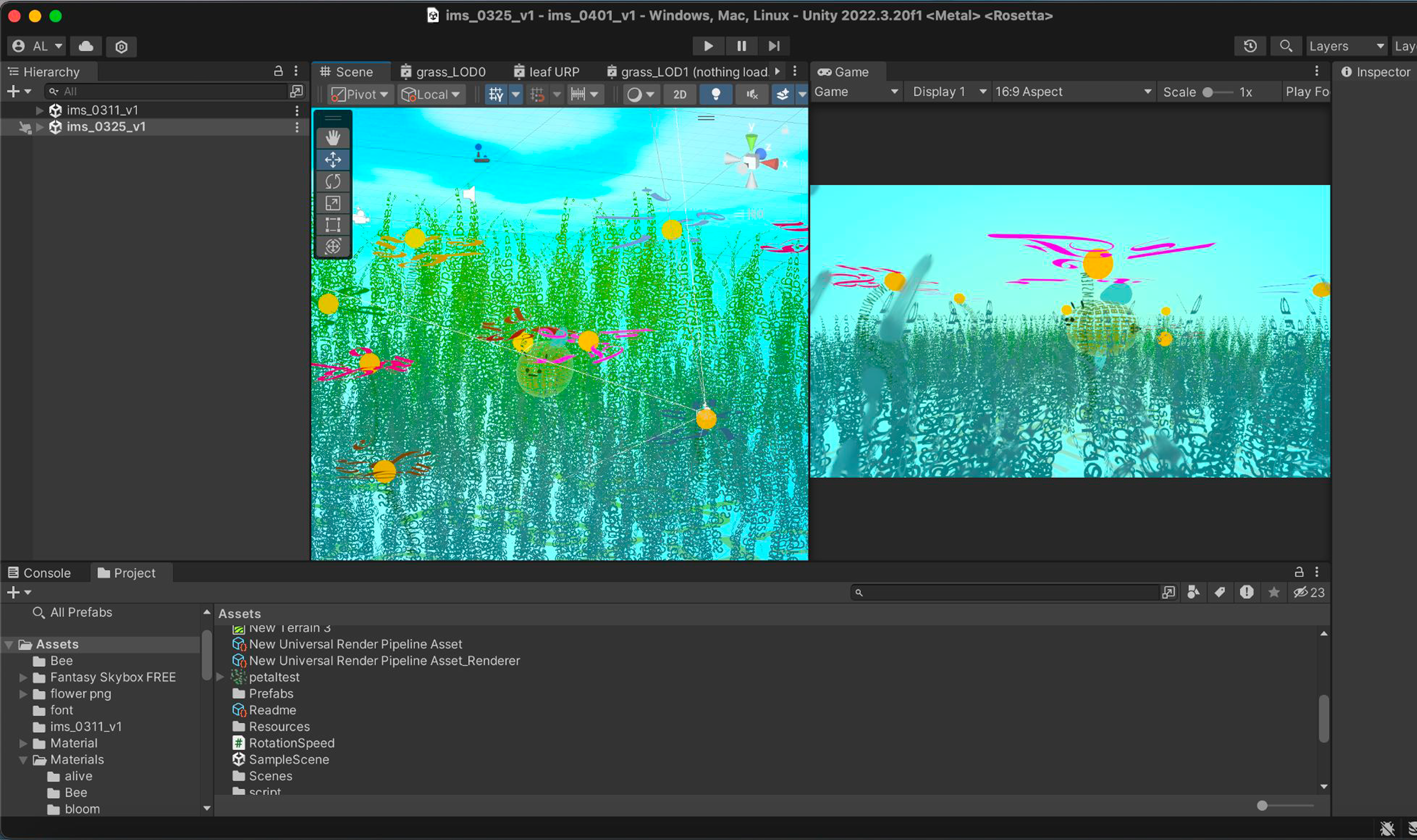This screenshot has width=1417, height=840.
Task: Switch to the grass_LOD0 tab
Action: pyautogui.click(x=443, y=72)
